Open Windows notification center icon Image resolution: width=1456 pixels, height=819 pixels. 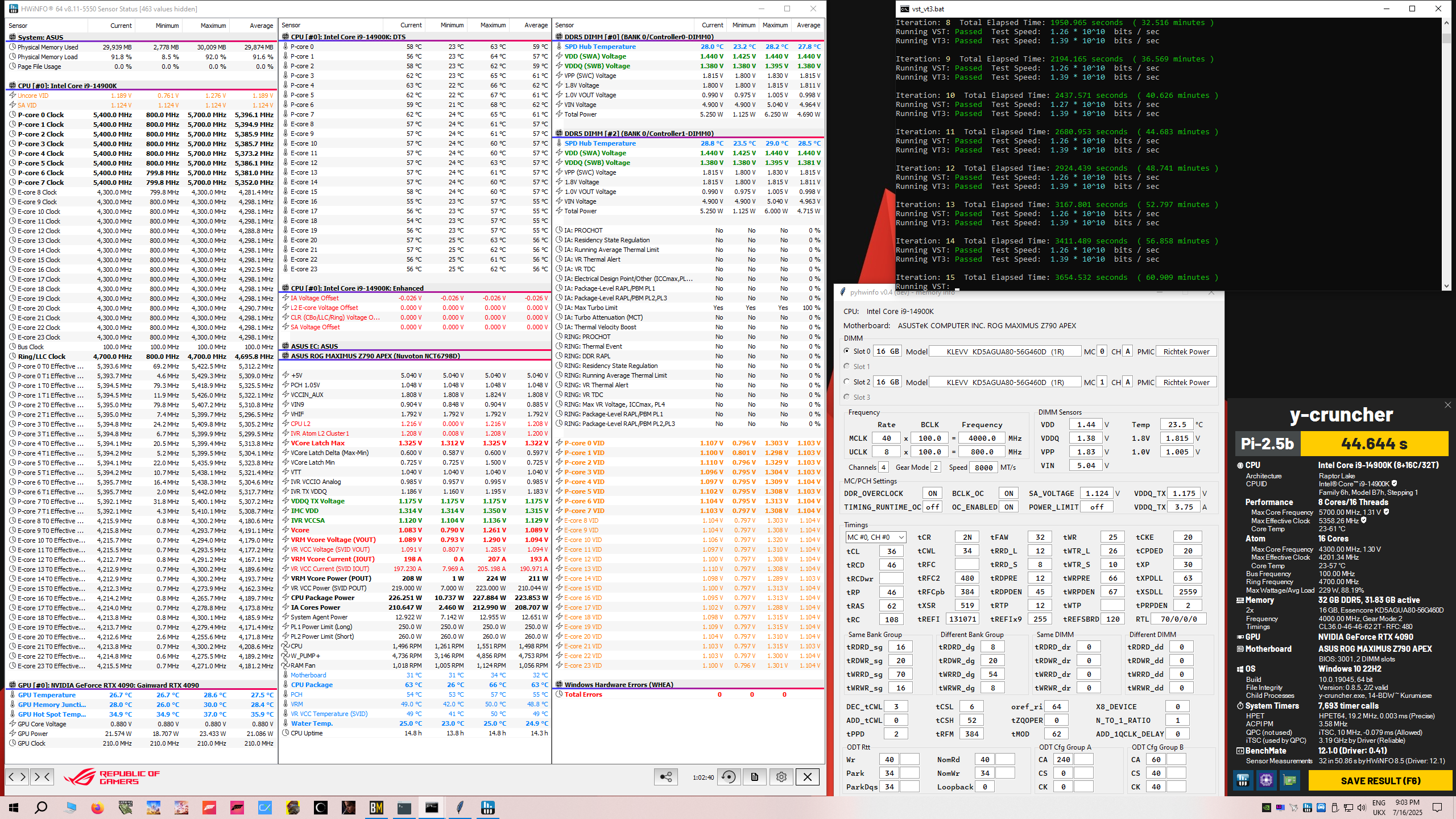(x=1437, y=808)
